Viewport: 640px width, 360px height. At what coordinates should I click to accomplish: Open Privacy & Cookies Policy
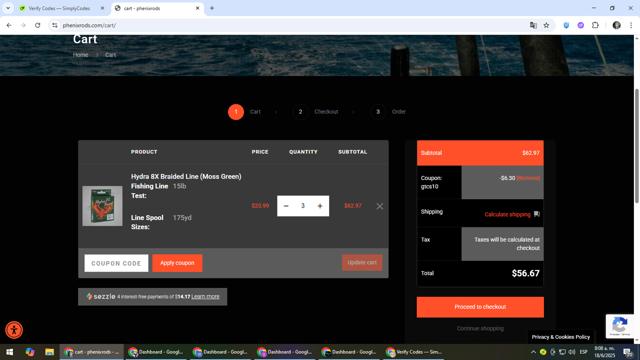point(560,337)
